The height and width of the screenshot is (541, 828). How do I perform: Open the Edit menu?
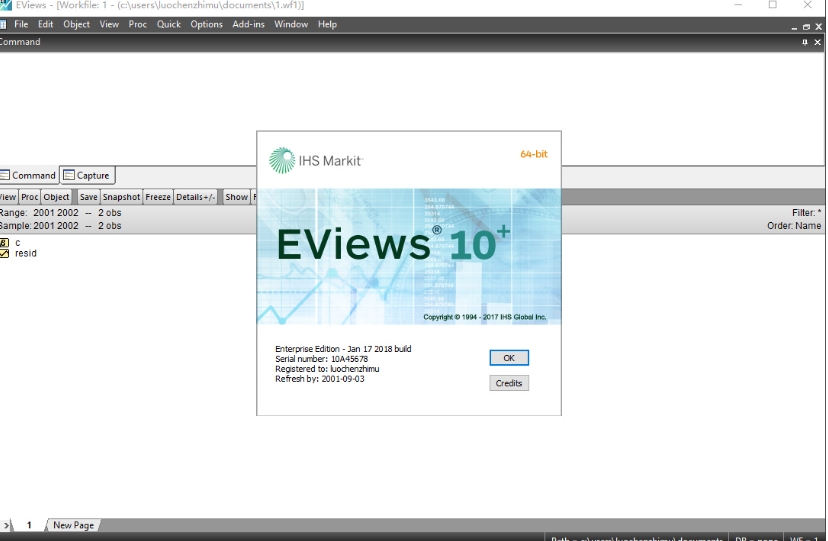point(45,24)
